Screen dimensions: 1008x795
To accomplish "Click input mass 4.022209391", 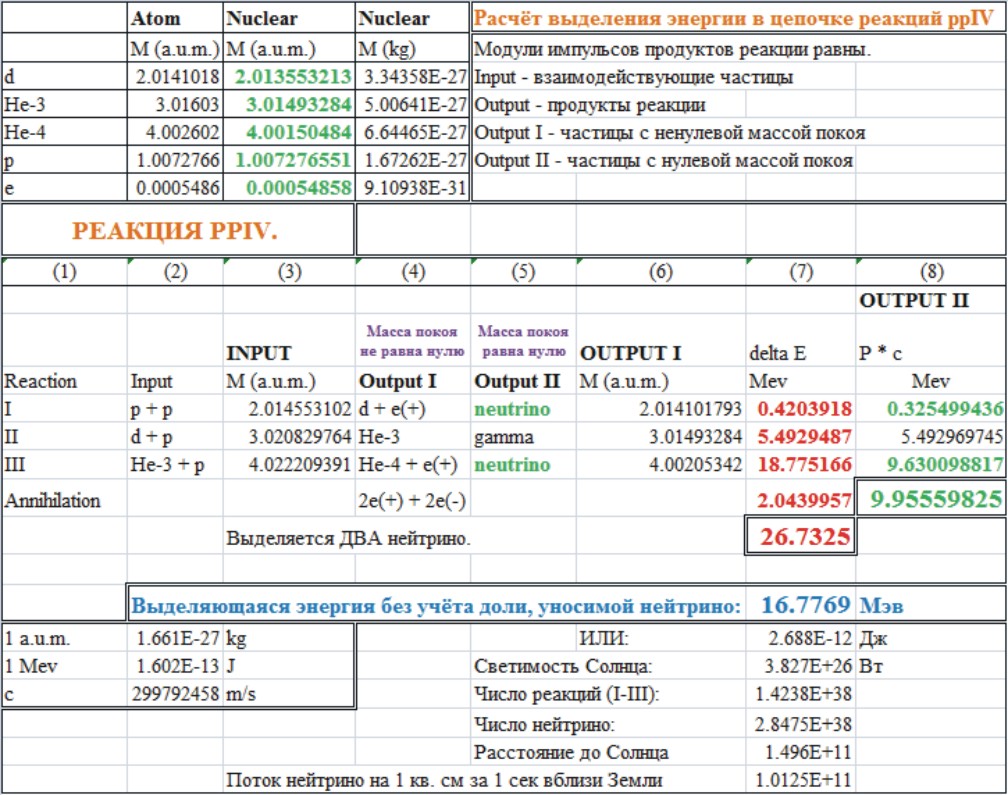I will [x=289, y=465].
